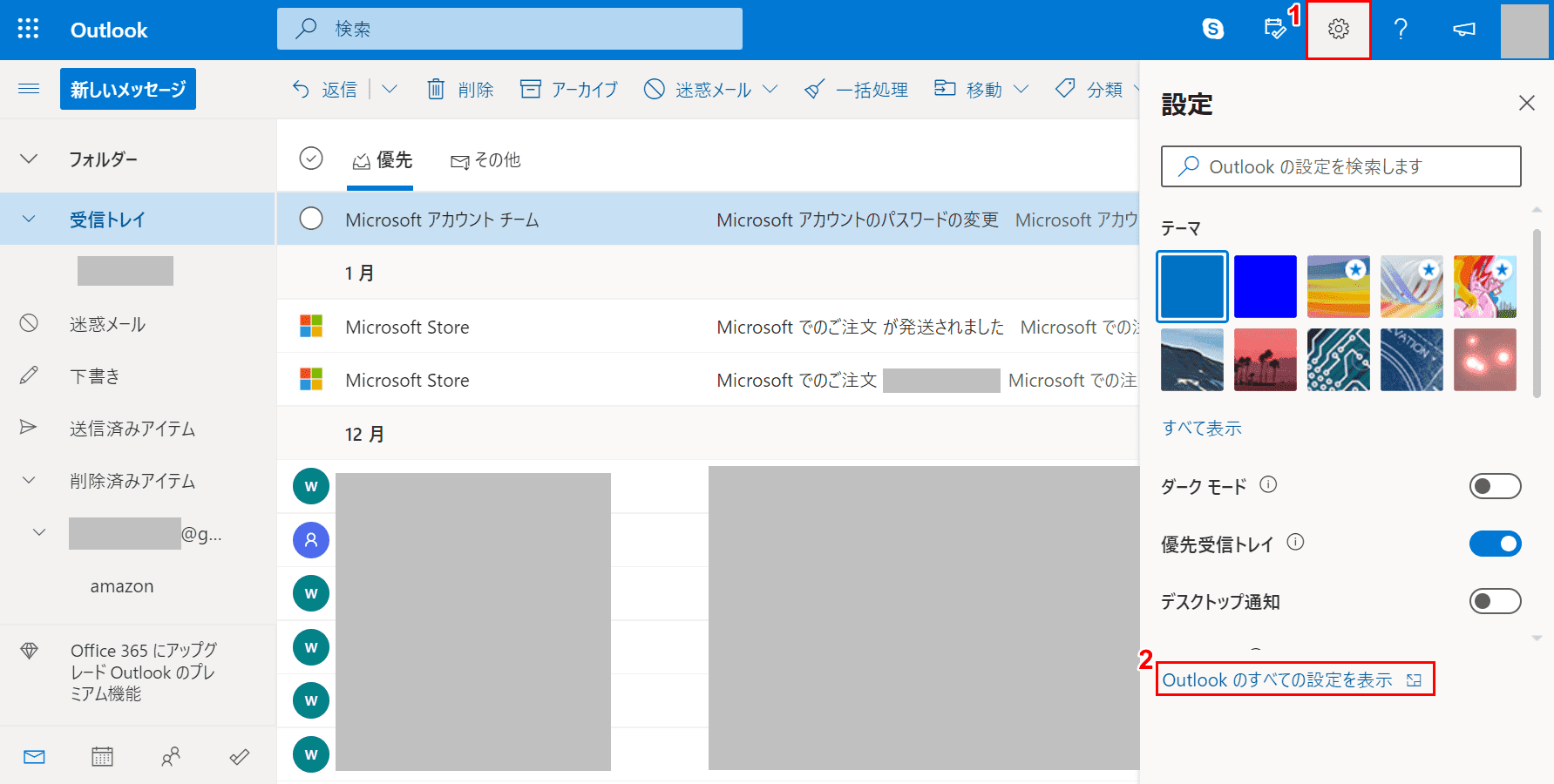Toggle ダーク モード switch

(x=1496, y=486)
